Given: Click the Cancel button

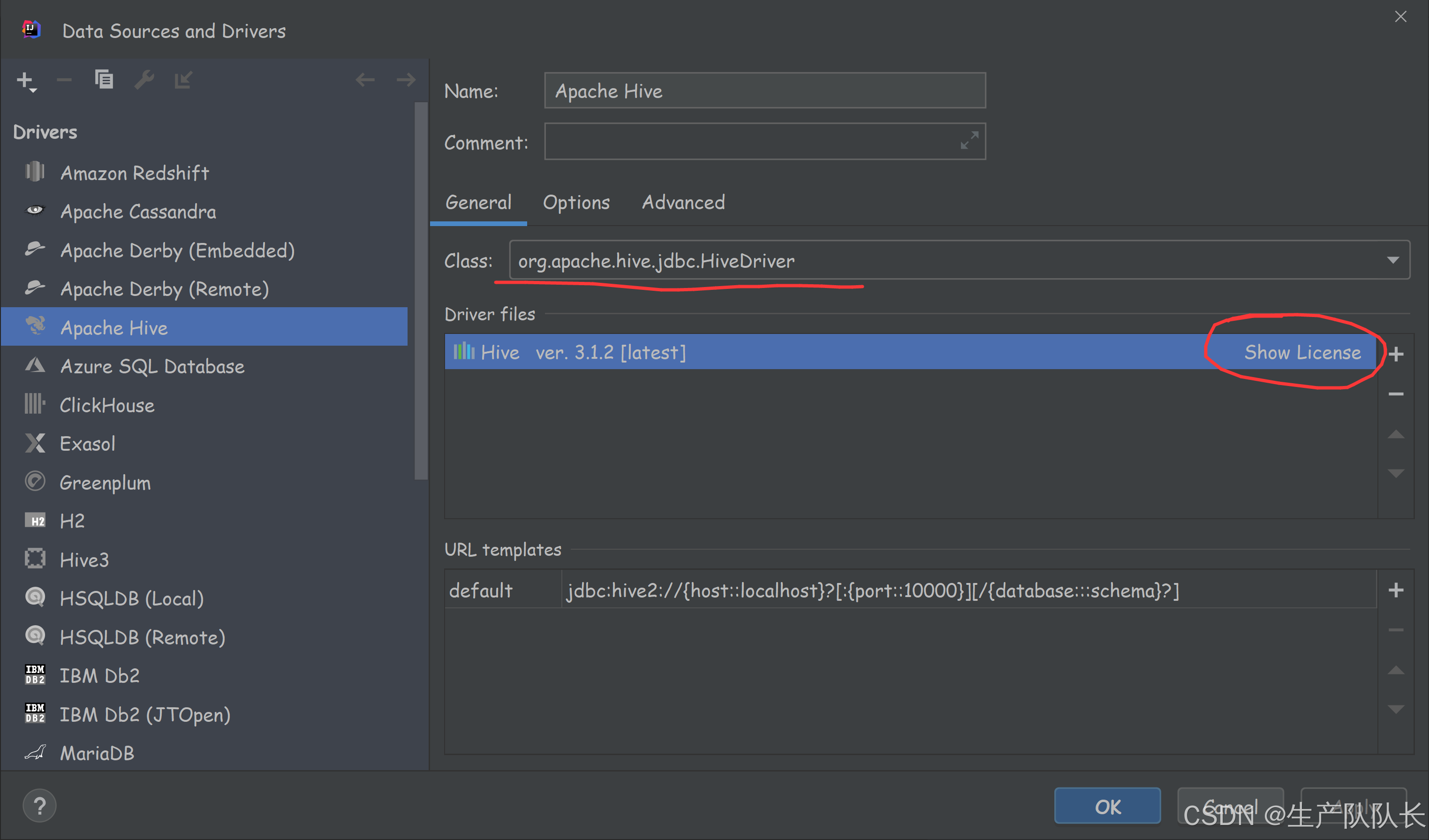Looking at the screenshot, I should tap(1231, 806).
